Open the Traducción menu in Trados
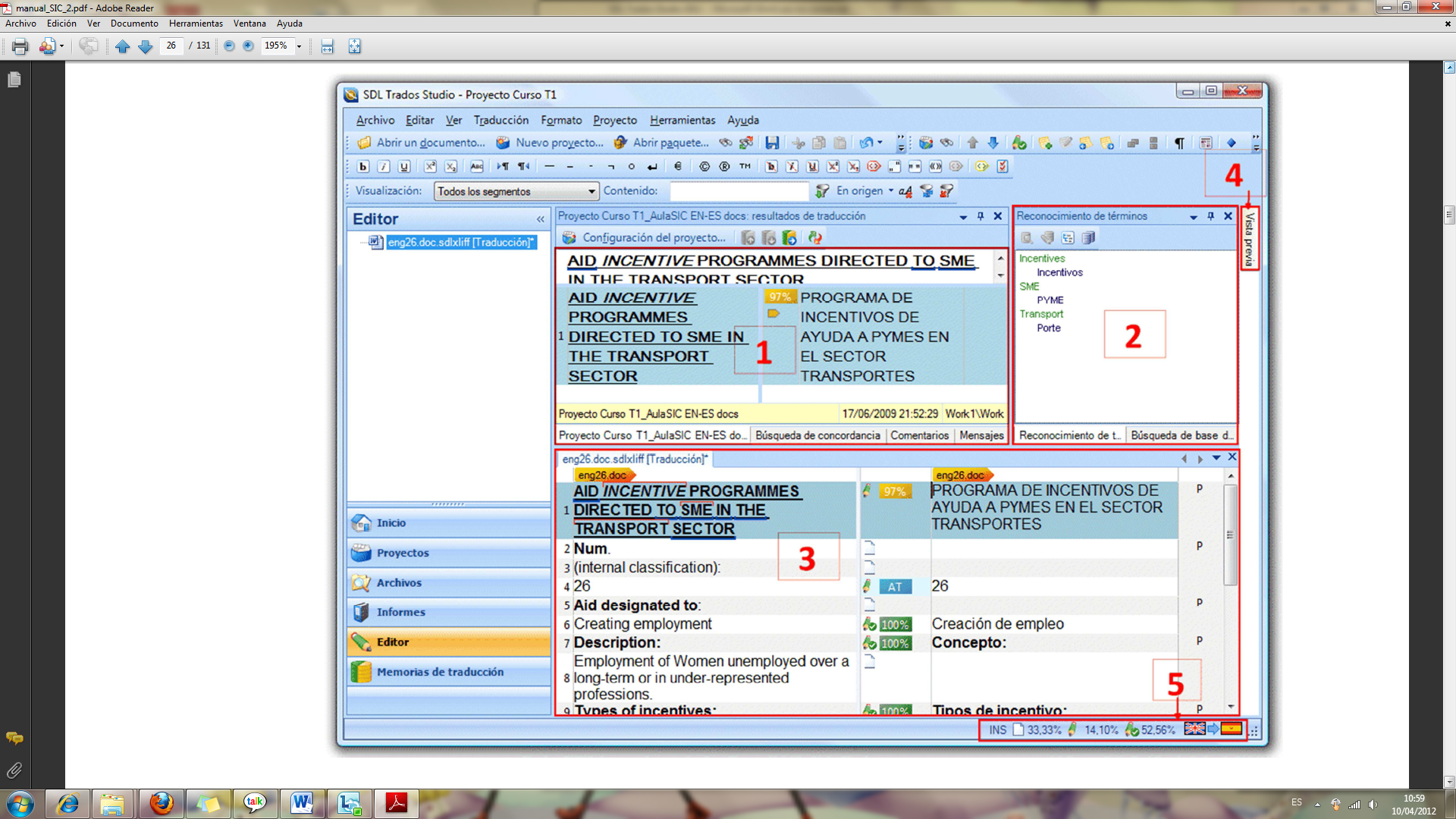This screenshot has height=819, width=1456. pos(501,120)
